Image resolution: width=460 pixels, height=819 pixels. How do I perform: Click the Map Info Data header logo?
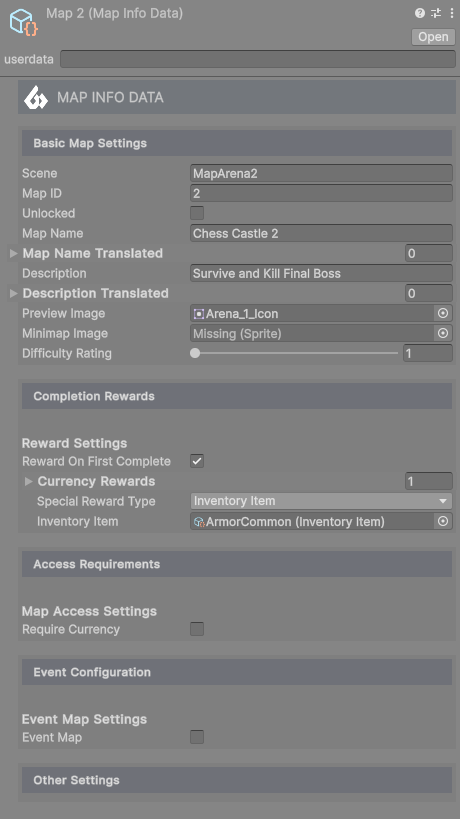pos(36,97)
